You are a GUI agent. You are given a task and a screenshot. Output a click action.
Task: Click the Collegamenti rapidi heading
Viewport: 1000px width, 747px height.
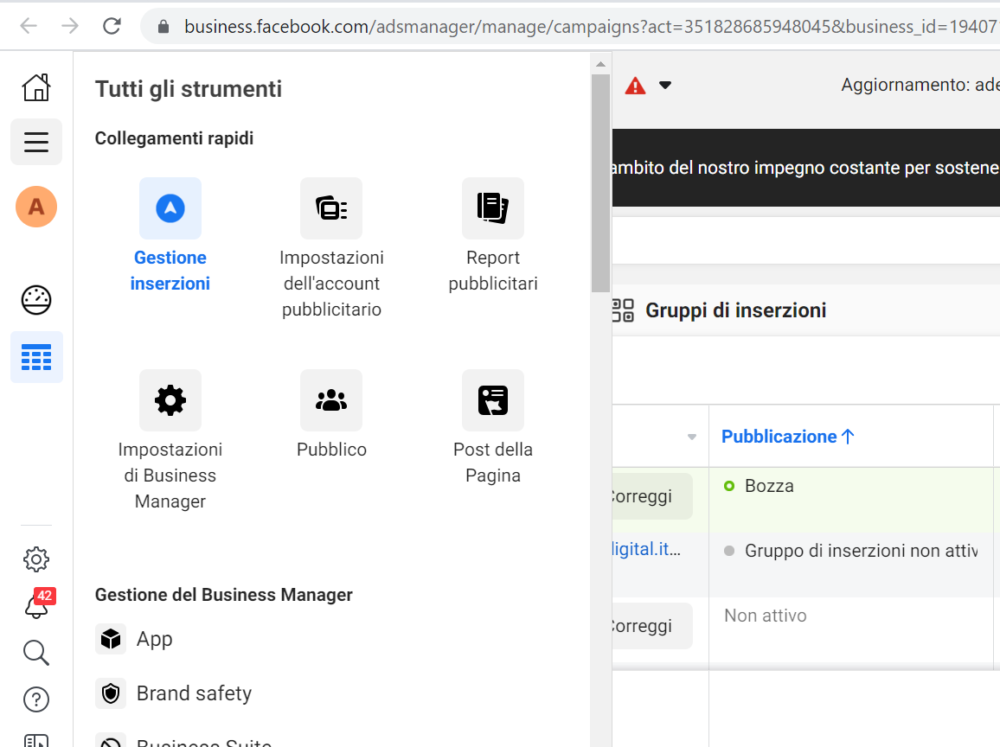[x=174, y=138]
